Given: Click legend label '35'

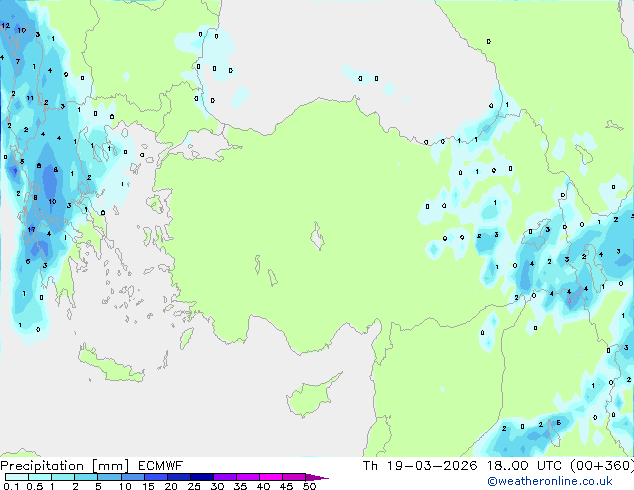Looking at the screenshot, I should (x=240, y=486).
